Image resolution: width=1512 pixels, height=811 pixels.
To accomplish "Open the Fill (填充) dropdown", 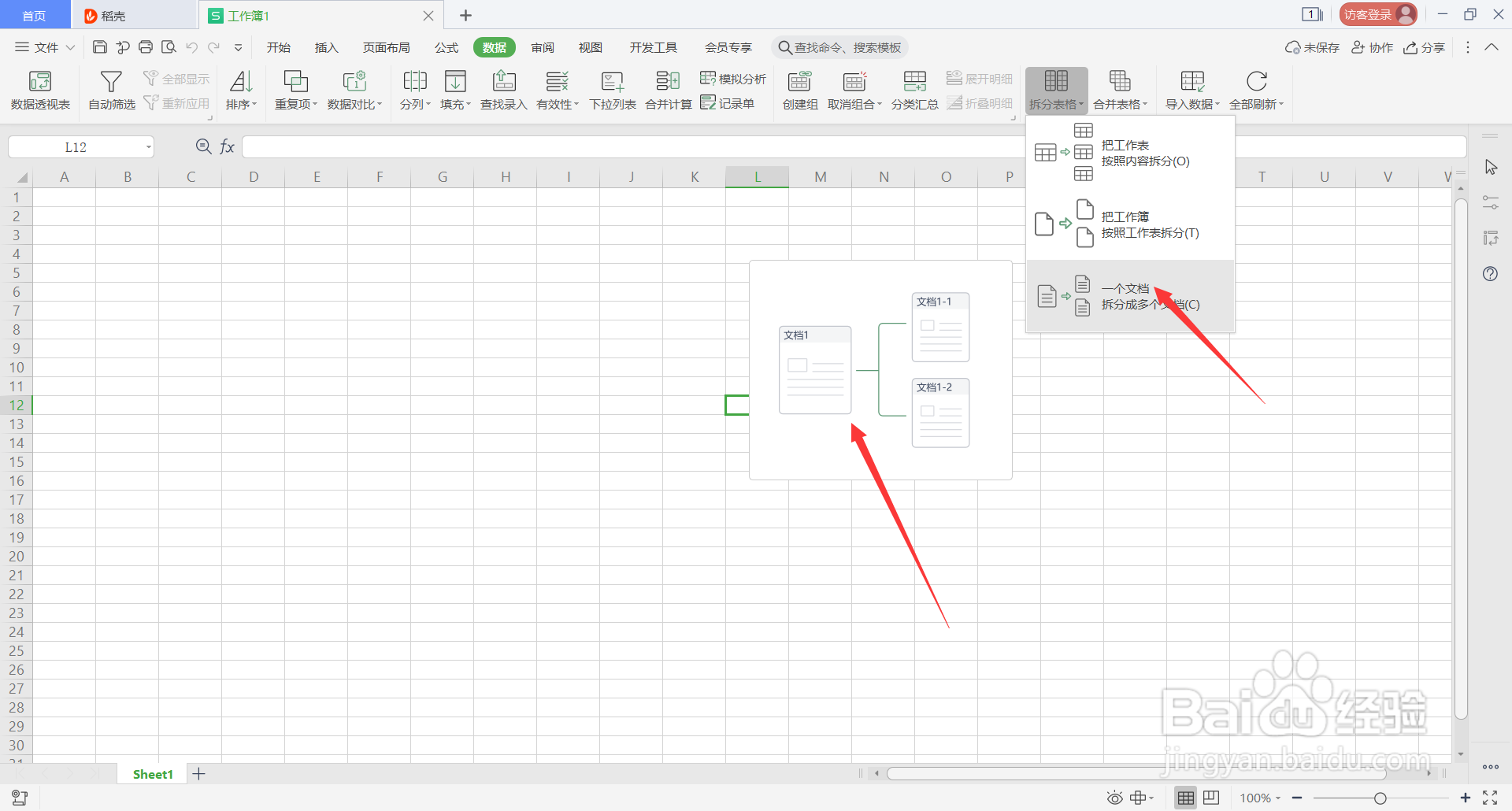I will (455, 90).
